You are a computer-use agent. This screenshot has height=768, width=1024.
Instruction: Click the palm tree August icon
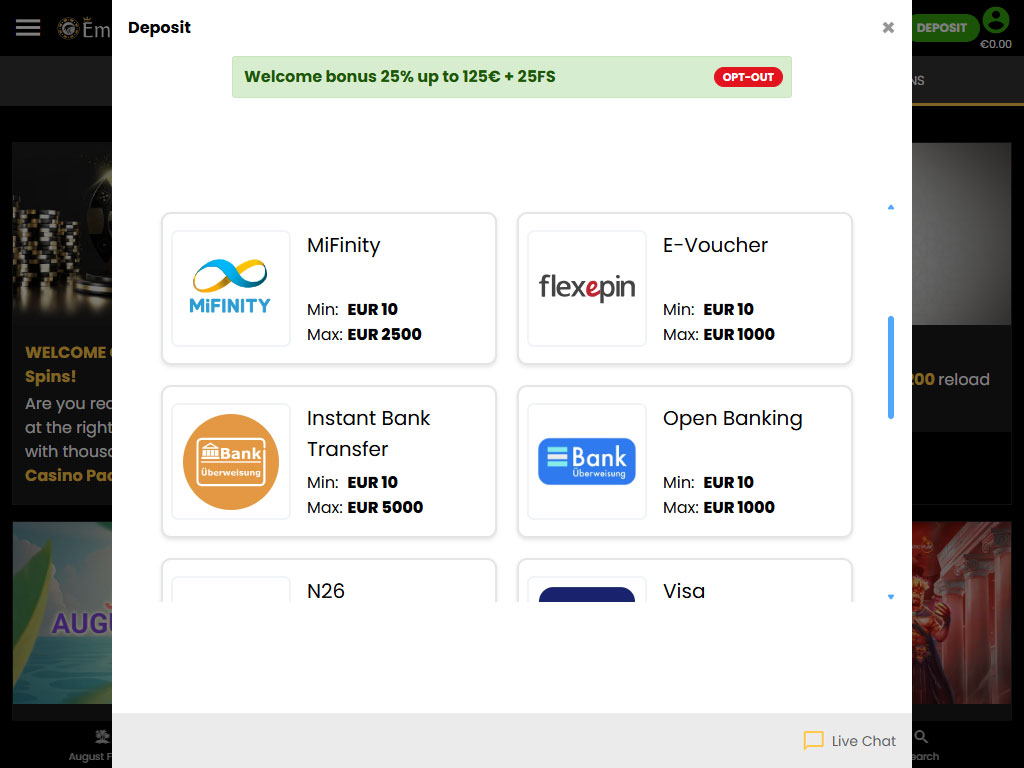click(103, 737)
